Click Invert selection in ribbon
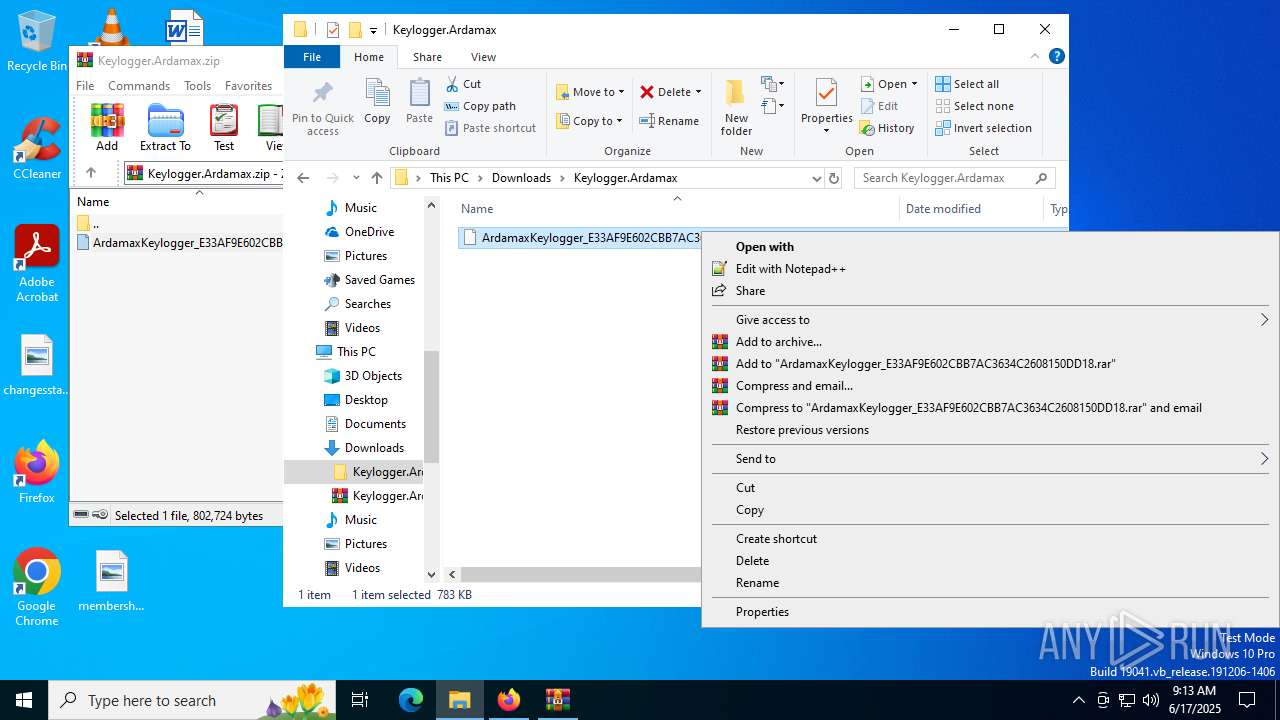The height and width of the screenshot is (720, 1280). (x=983, y=128)
